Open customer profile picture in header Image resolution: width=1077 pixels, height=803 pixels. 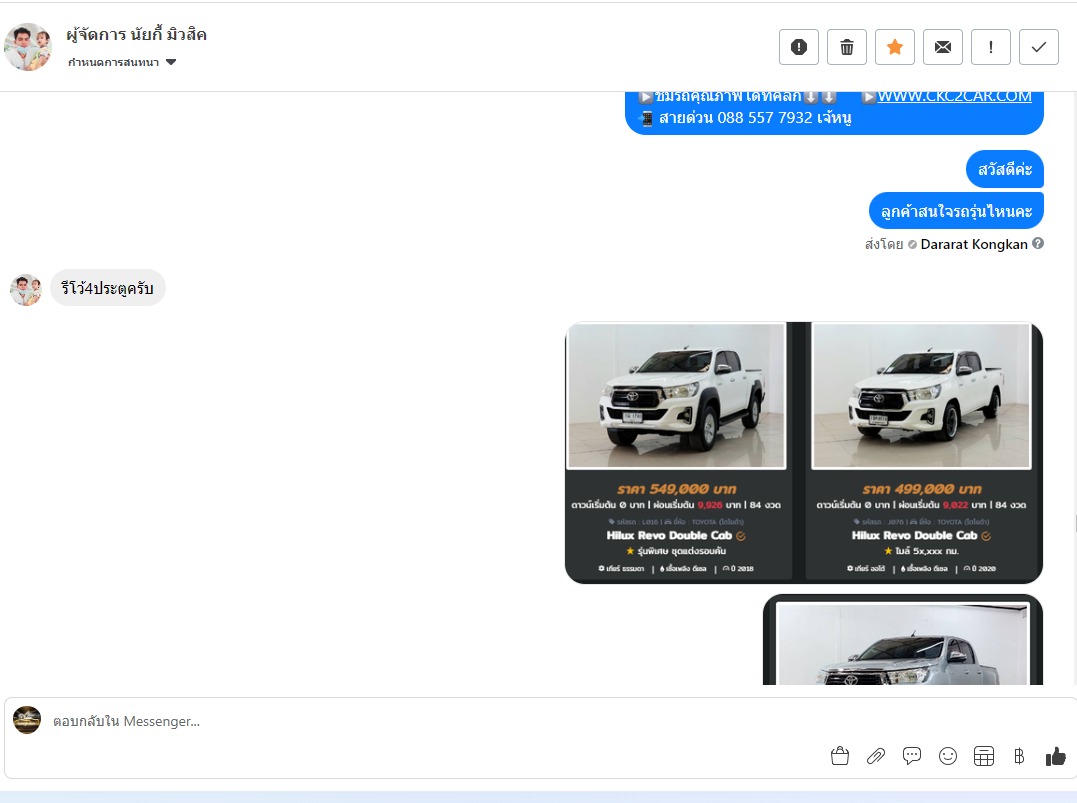28,47
